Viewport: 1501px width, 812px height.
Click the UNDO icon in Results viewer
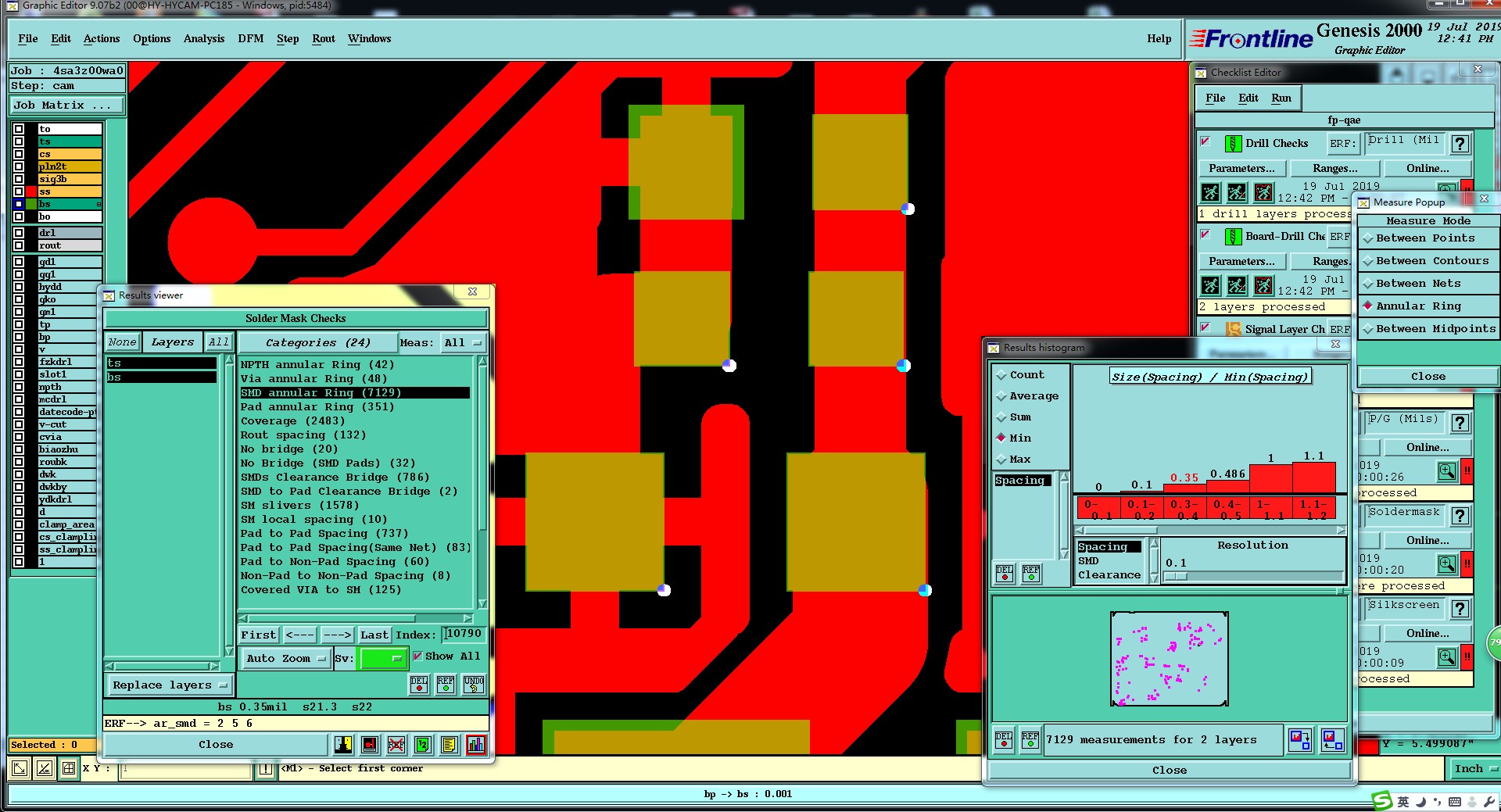[474, 685]
